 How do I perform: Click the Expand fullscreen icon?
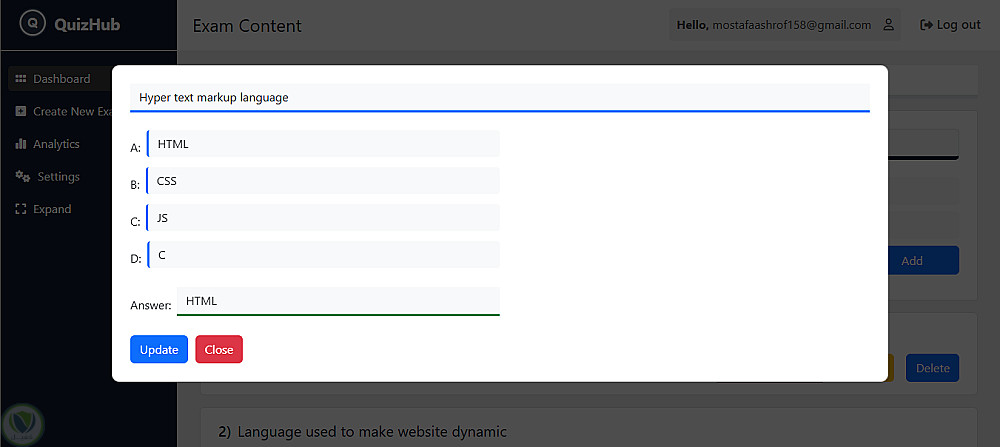pos(21,209)
